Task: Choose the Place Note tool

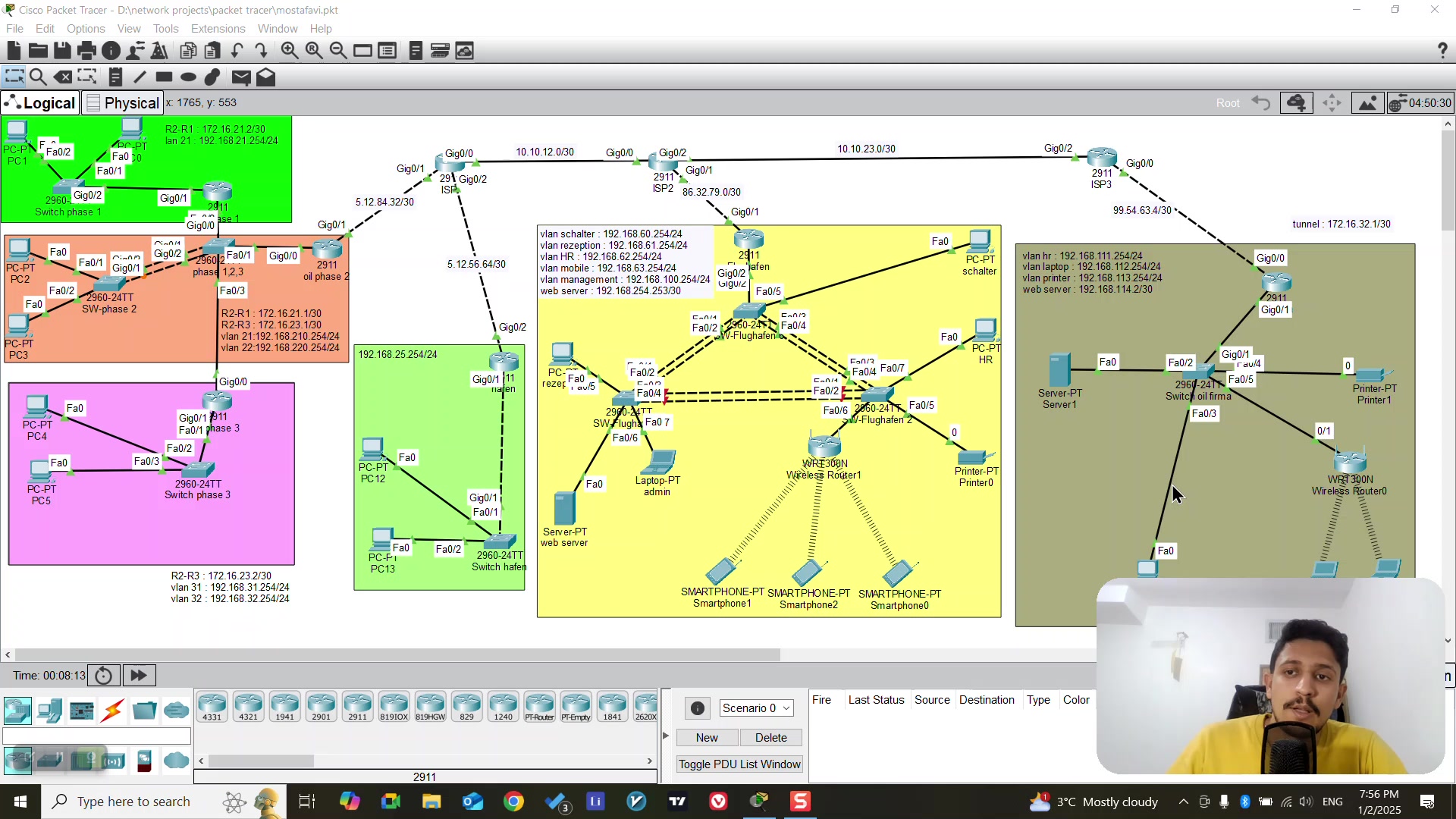Action: click(x=115, y=77)
